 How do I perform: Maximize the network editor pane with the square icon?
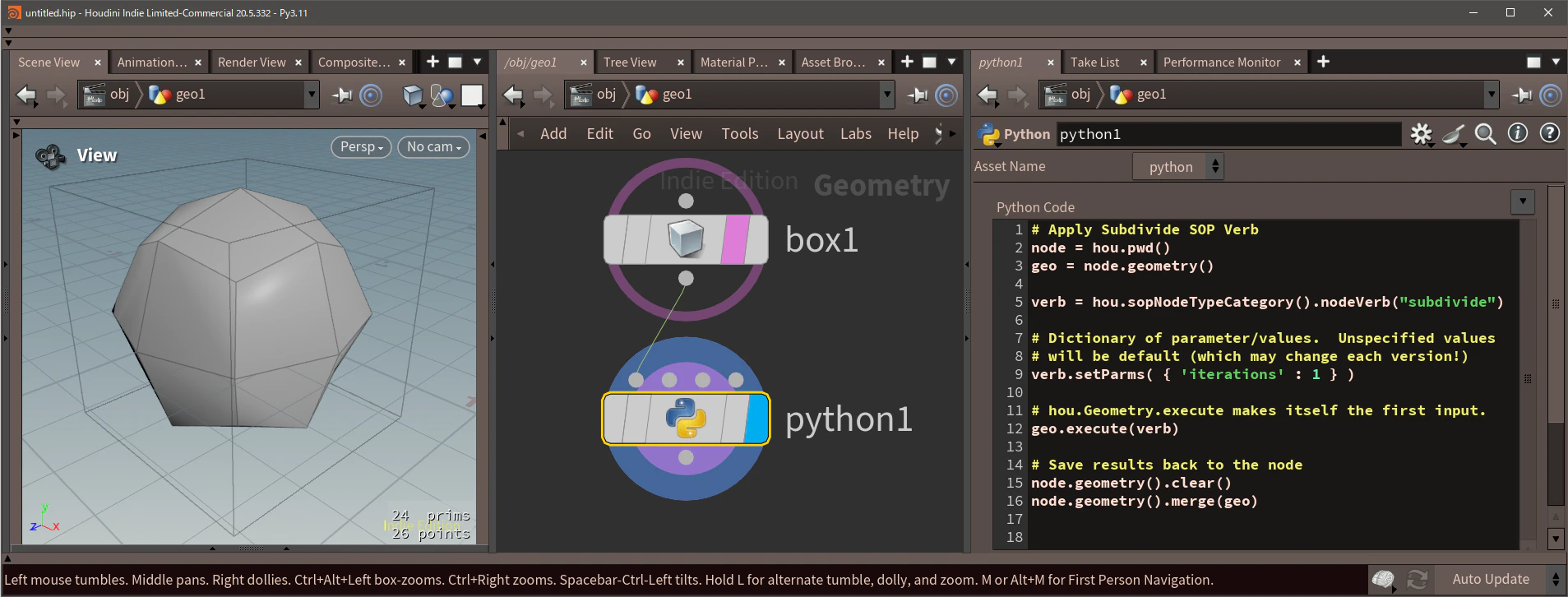coord(929,62)
